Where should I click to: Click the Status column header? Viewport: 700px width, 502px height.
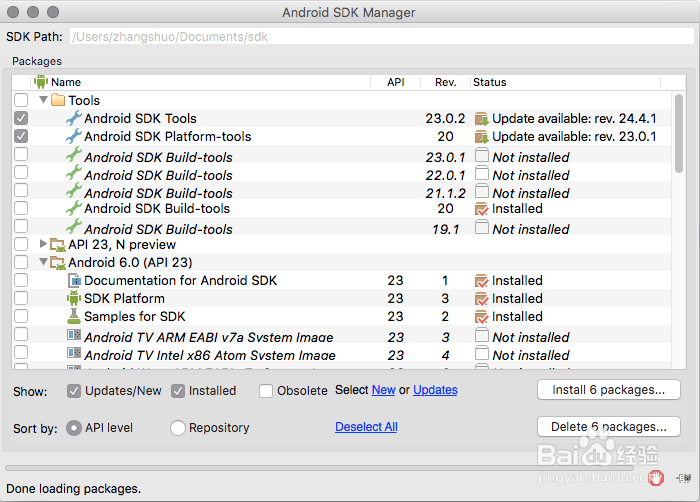[490, 82]
